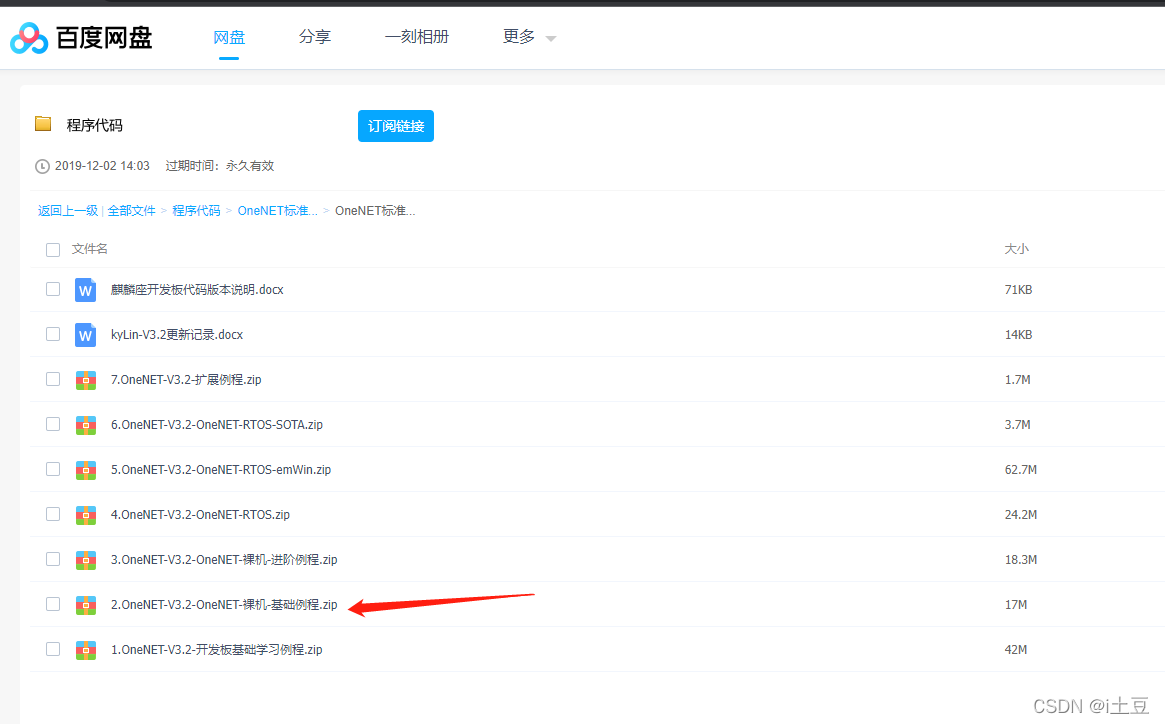
Task: Click Word icon of kyLin-V3.2更新记录.docx
Action: 85,335
